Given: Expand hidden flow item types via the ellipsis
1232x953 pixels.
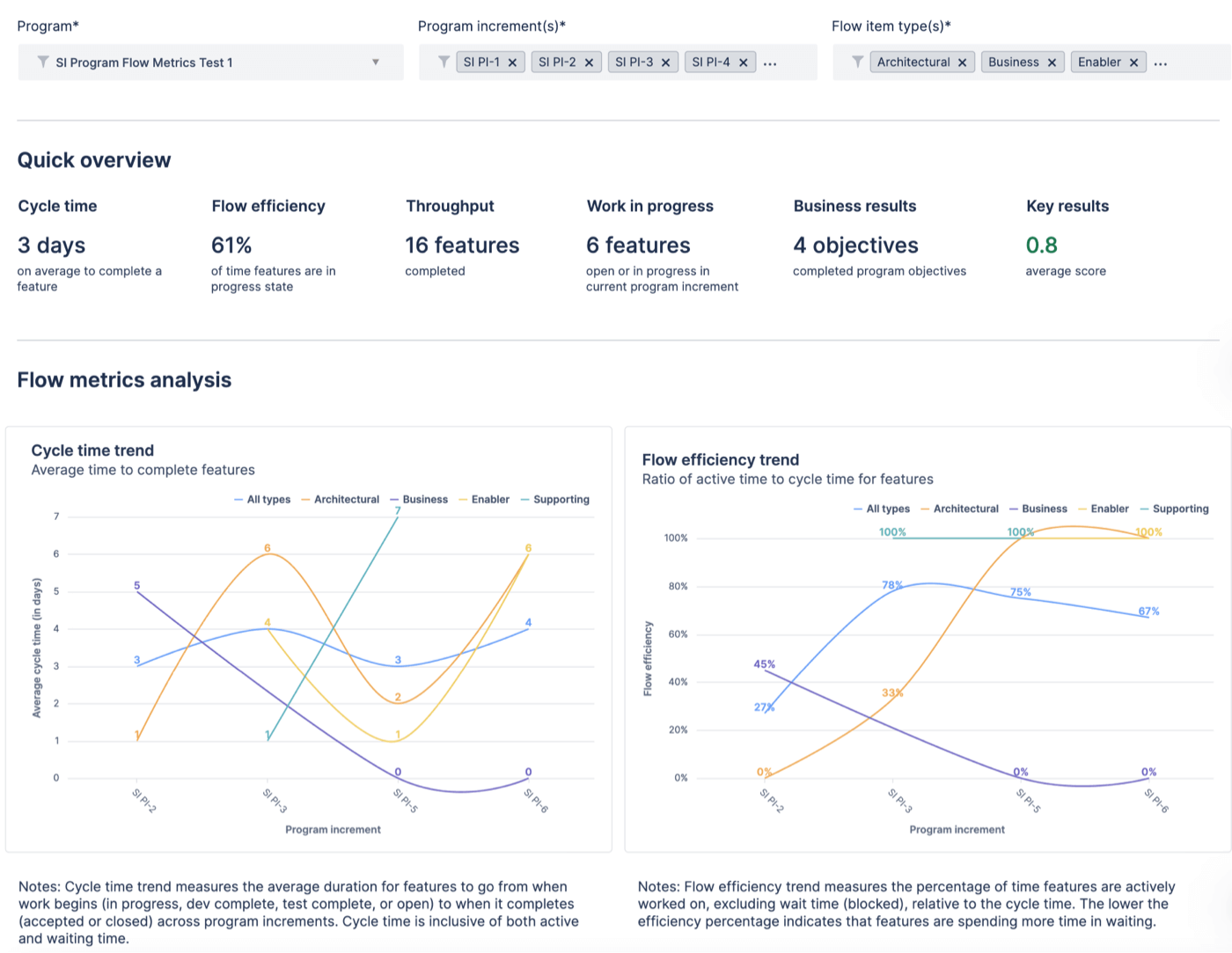Looking at the screenshot, I should 1161,62.
